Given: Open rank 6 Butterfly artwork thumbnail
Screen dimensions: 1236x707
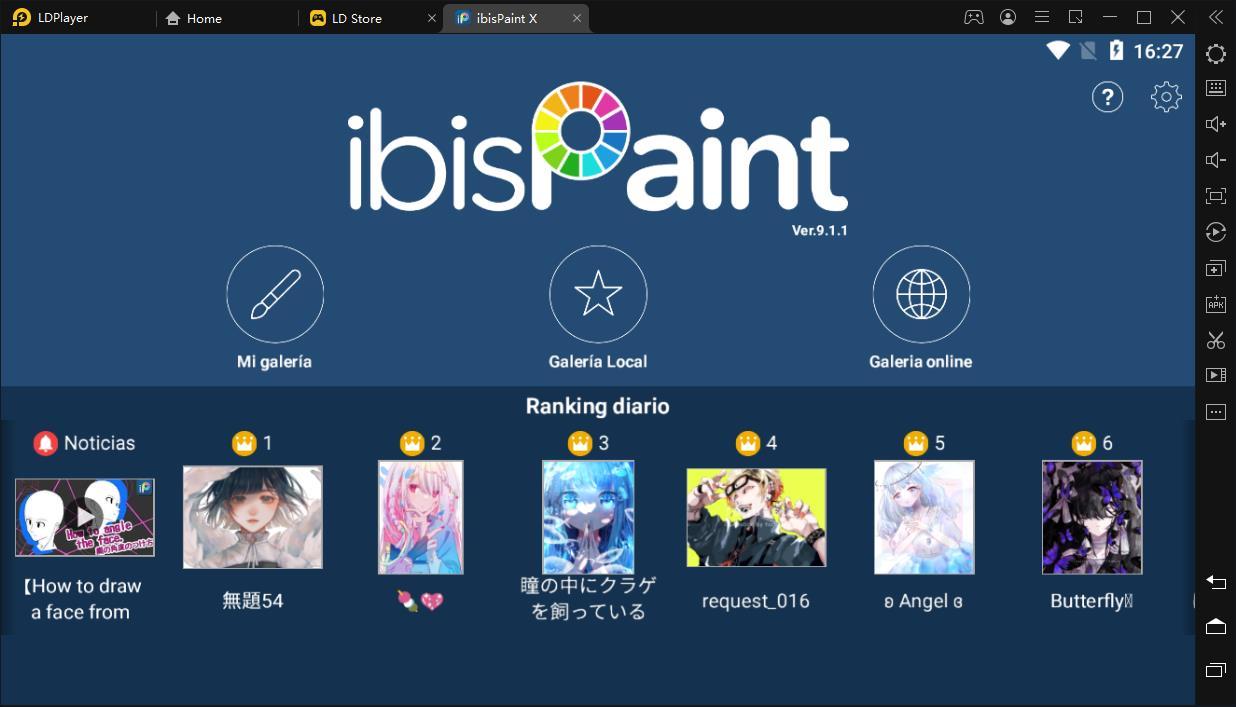Looking at the screenshot, I should (x=1092, y=517).
